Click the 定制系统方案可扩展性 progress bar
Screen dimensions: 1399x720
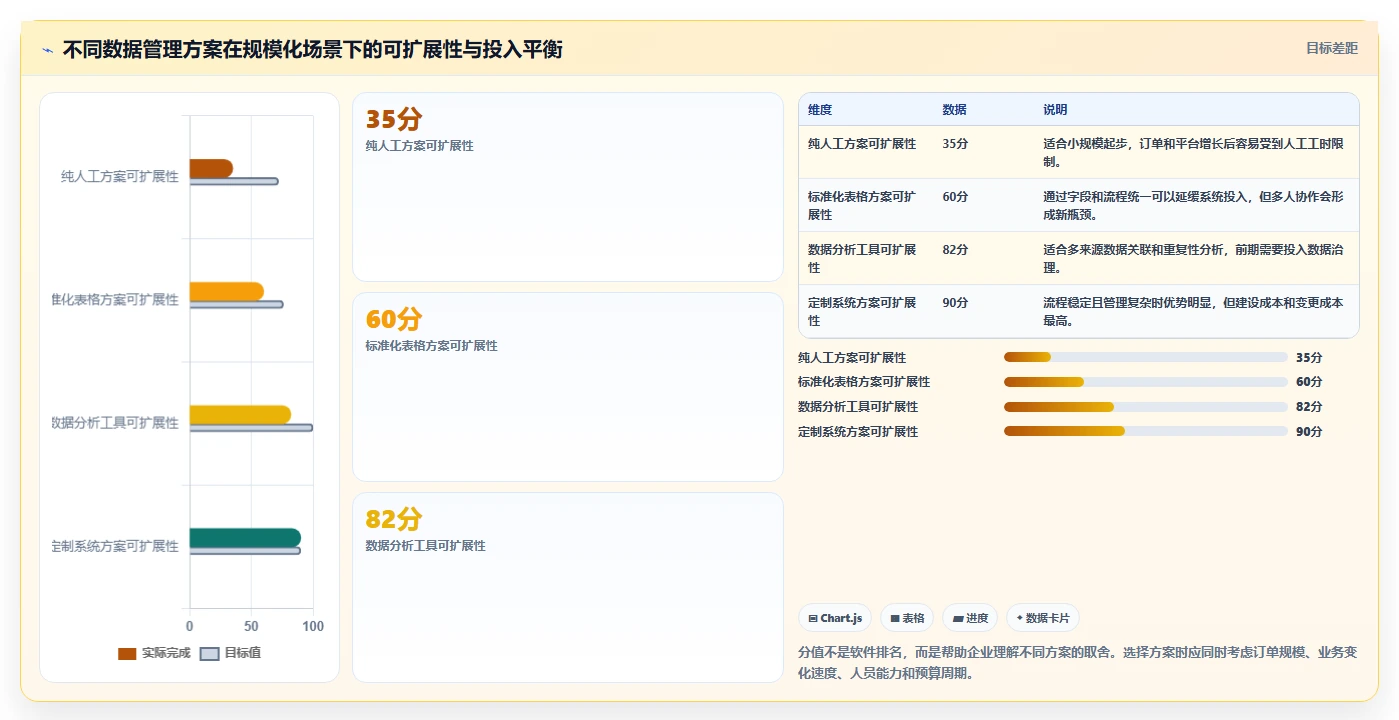point(1145,431)
